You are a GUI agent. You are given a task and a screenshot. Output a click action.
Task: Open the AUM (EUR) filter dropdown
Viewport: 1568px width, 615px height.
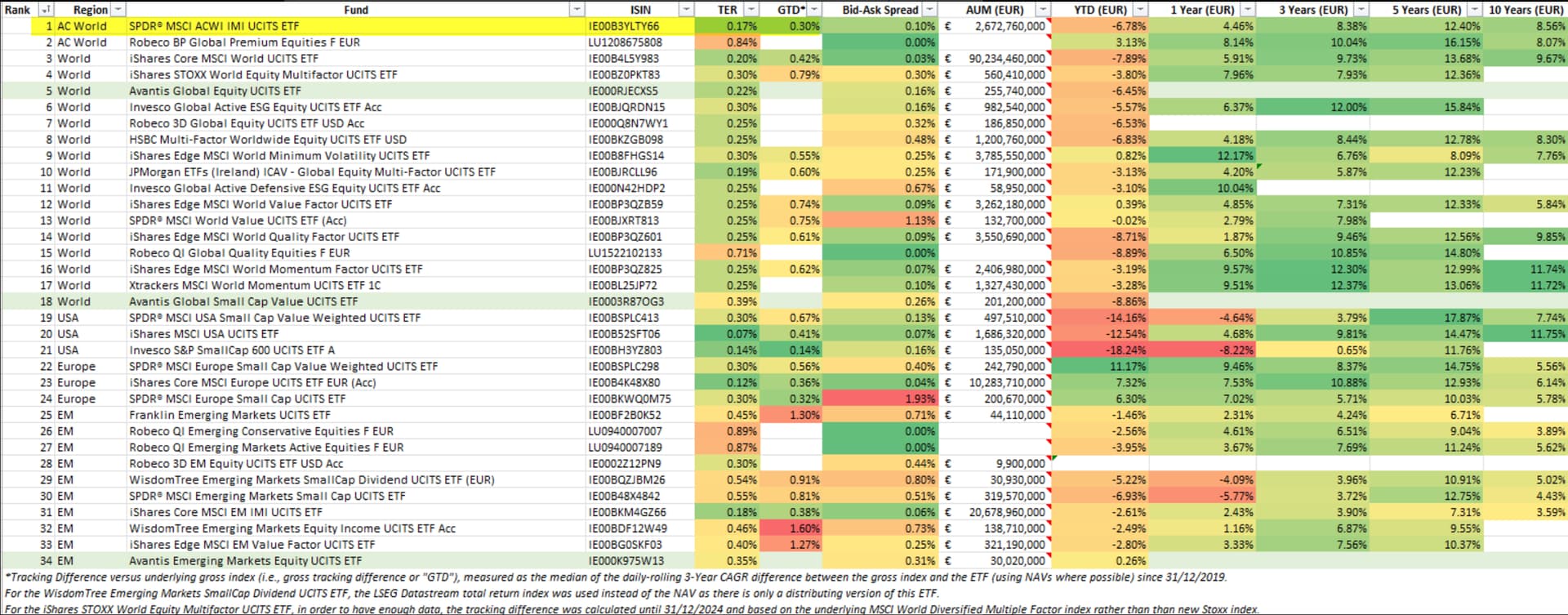(1042, 10)
